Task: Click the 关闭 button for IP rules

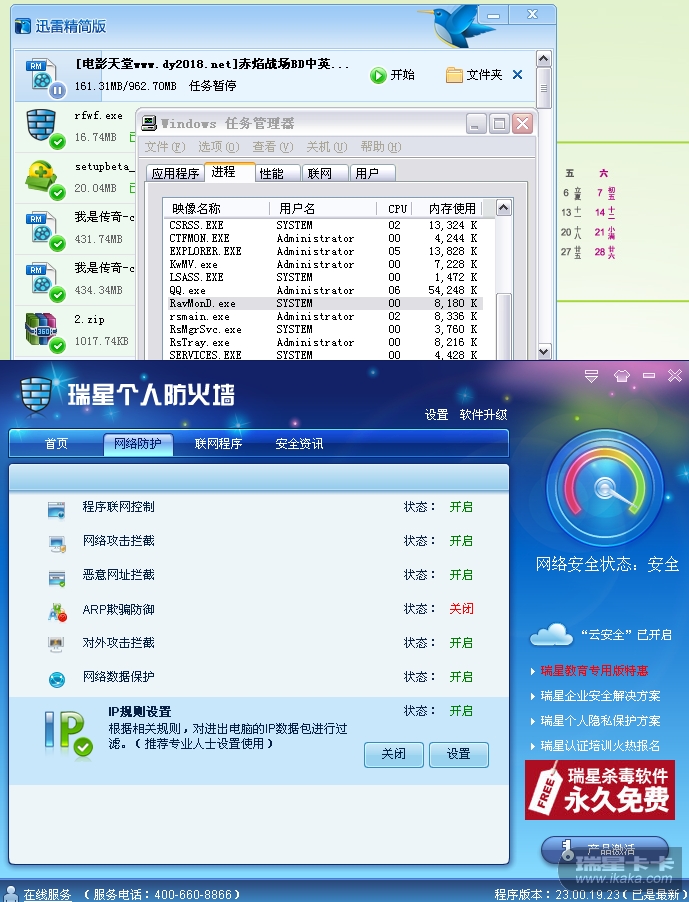Action: (x=393, y=754)
